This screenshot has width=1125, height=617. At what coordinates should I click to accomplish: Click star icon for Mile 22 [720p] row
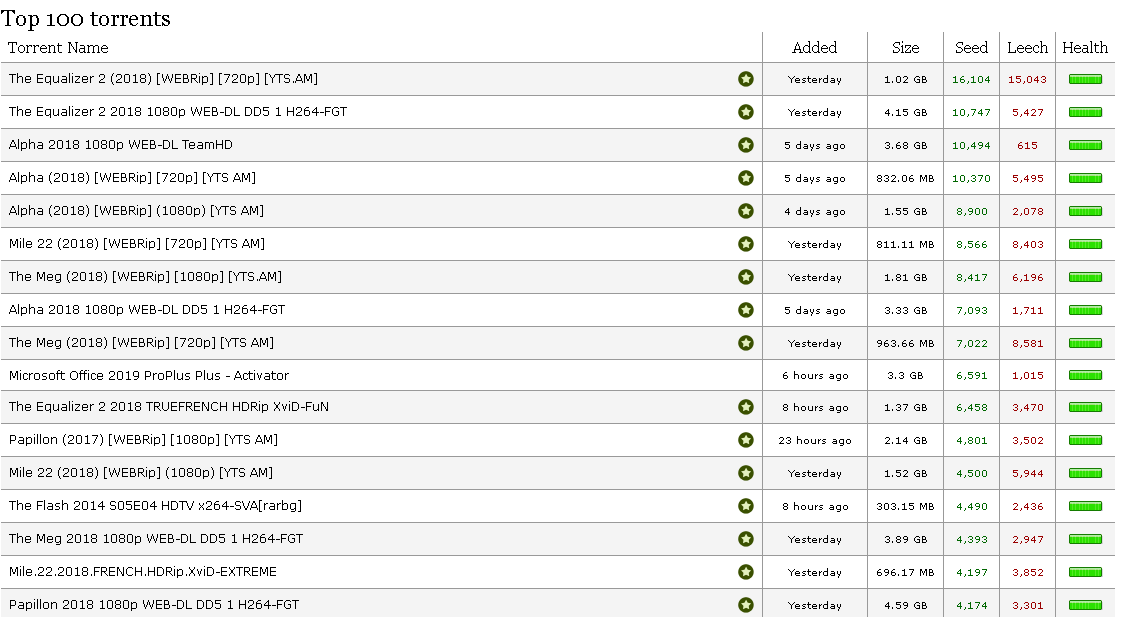coord(745,244)
